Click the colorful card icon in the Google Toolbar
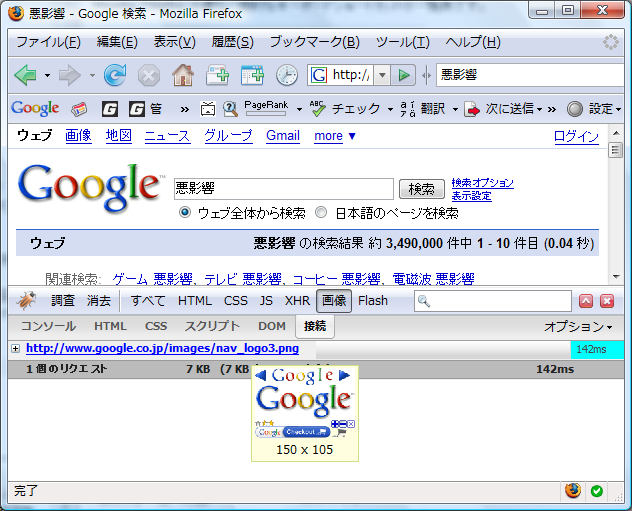 tap(79, 109)
